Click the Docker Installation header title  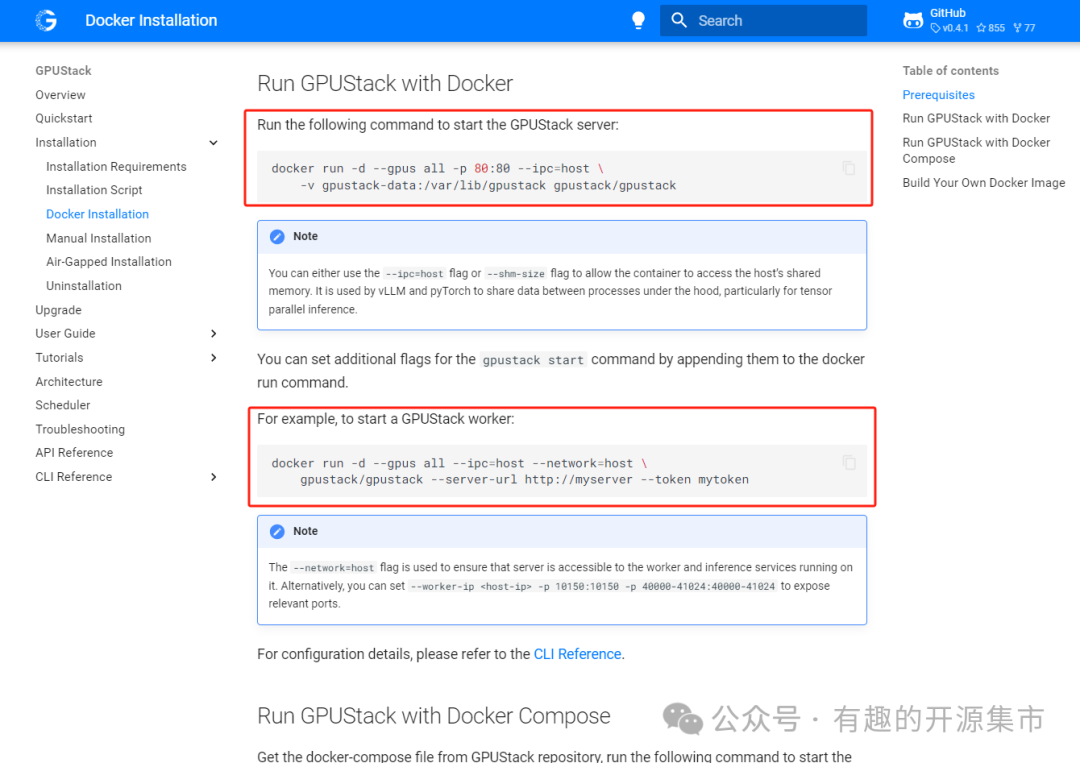151,21
